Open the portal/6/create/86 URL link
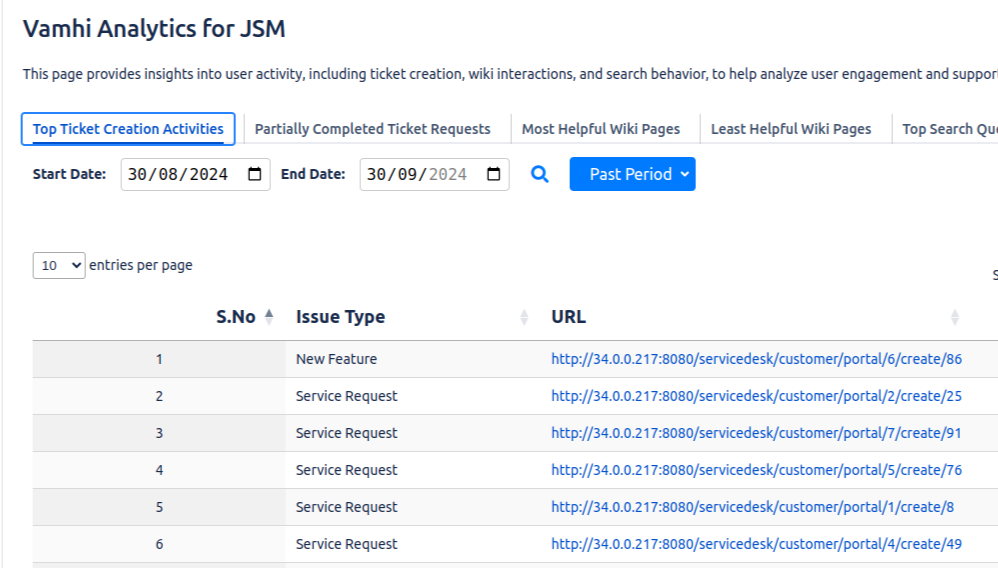The height and width of the screenshot is (568, 998). [x=756, y=359]
